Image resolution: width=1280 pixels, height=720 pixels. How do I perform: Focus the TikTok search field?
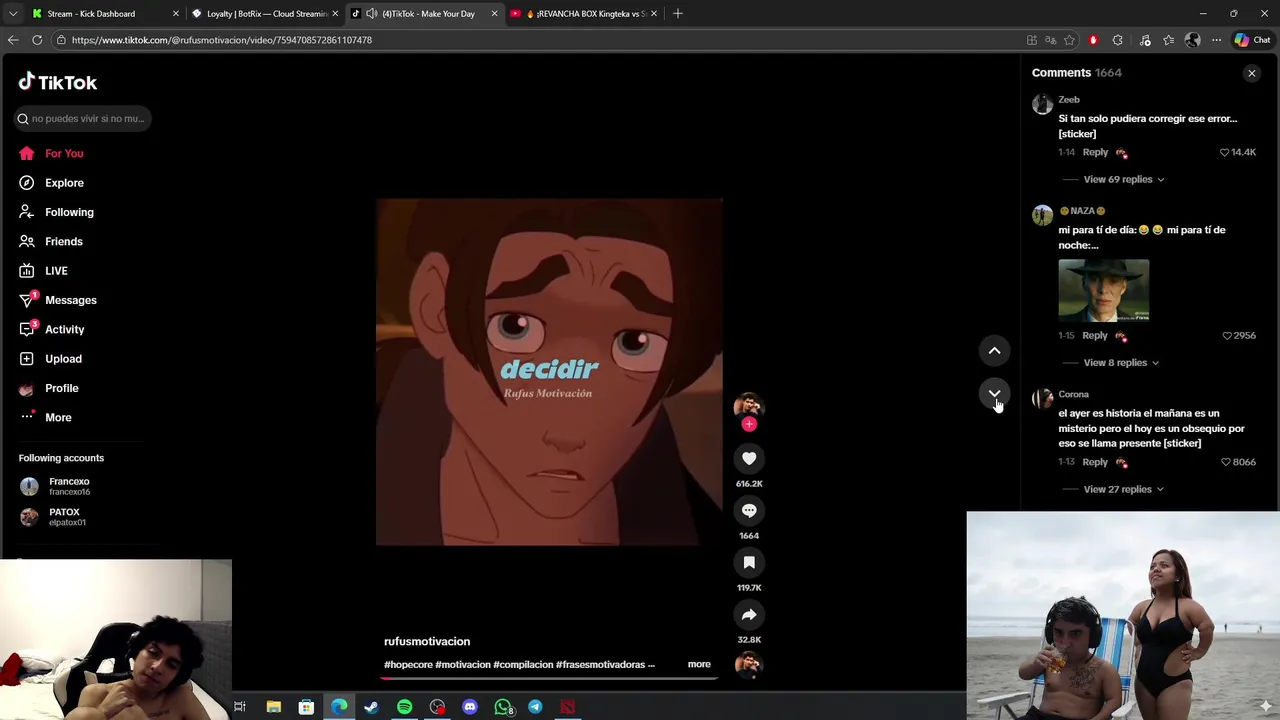pos(83,118)
